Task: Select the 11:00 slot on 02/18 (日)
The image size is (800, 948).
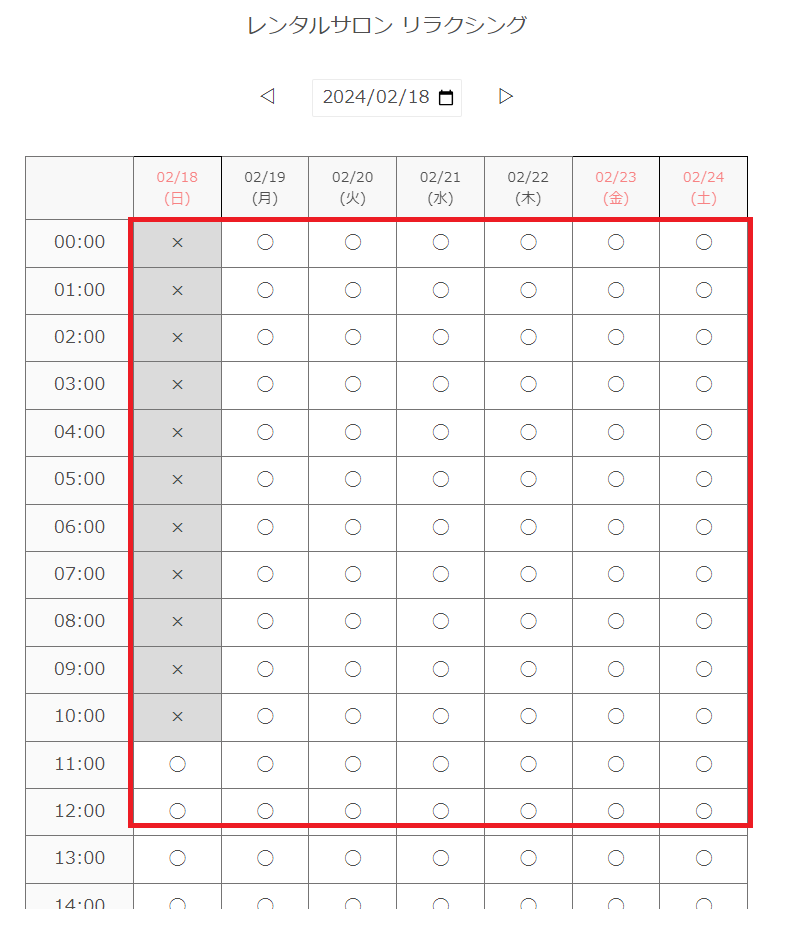Action: point(178,764)
